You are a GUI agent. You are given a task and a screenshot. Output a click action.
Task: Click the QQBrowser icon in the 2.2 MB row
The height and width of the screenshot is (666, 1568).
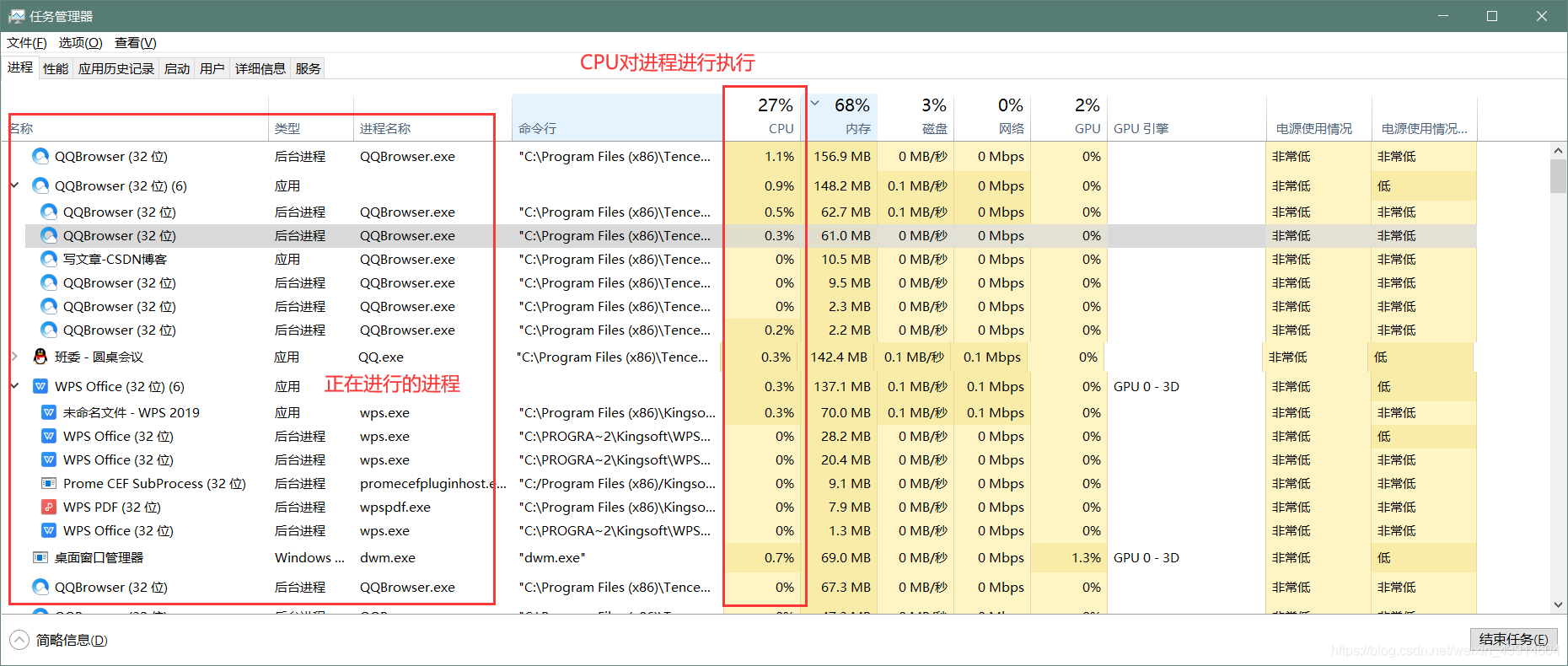click(x=49, y=330)
